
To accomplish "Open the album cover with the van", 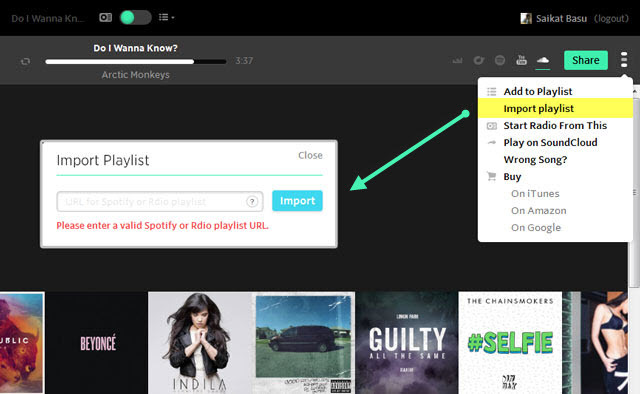I will [303, 343].
